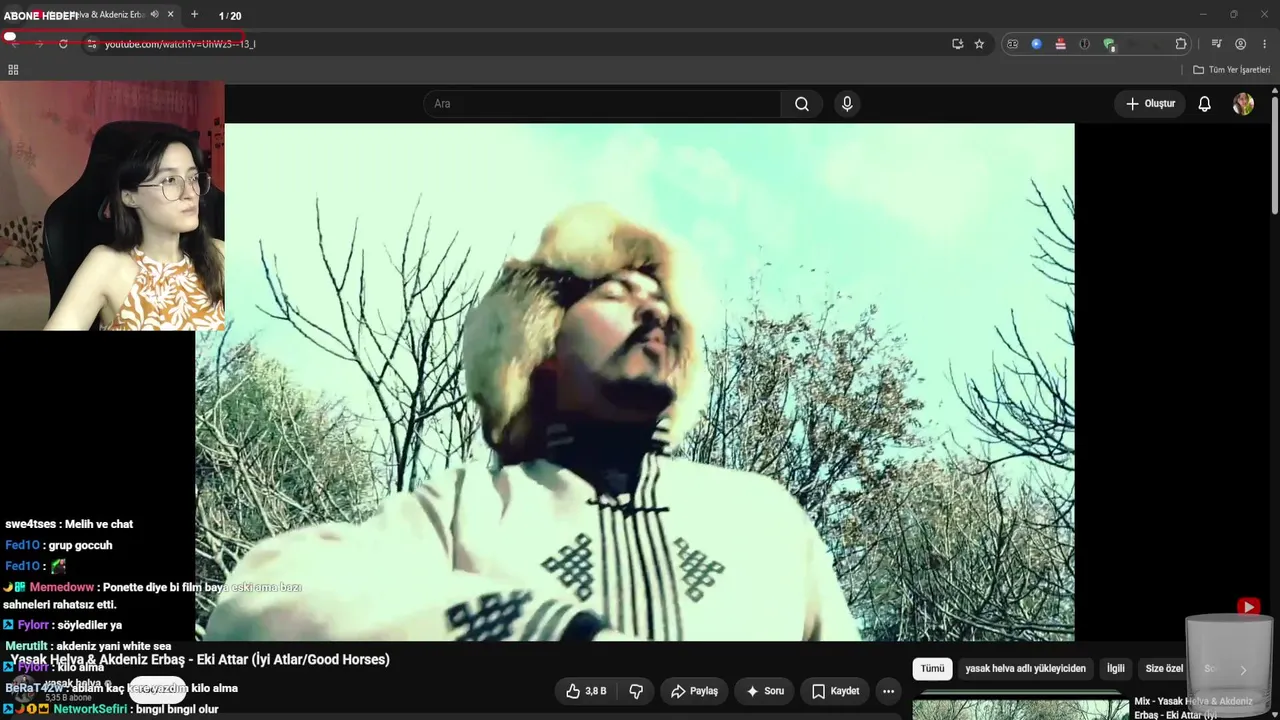1280x720 pixels.
Task: Open the YouTube account avatar menu
Action: [x=1243, y=104]
